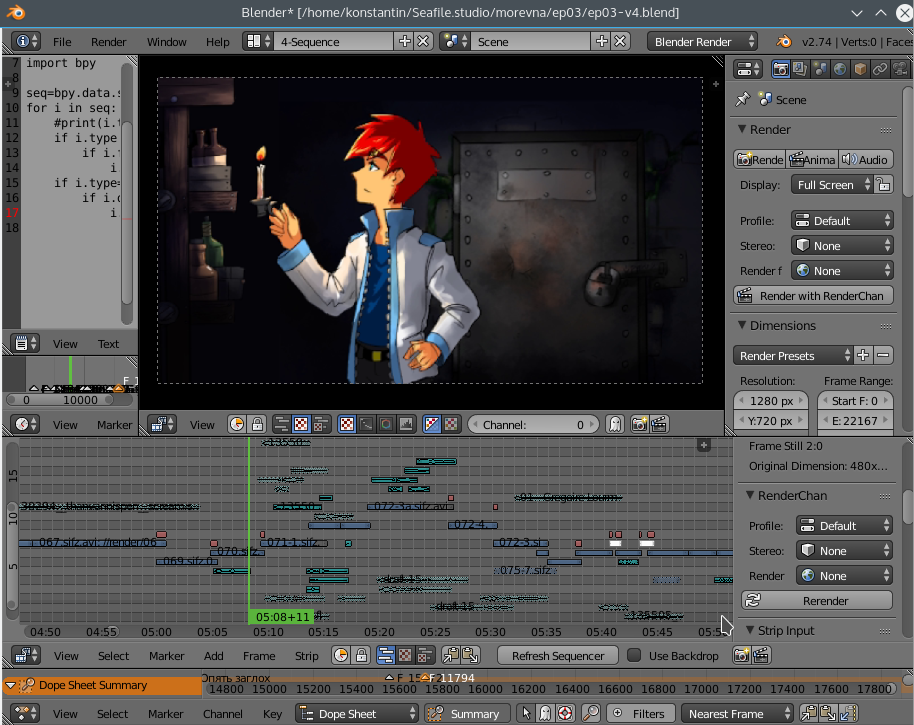Open the Channel menu in Dope Sheet header
The image size is (914, 725).
223,713
